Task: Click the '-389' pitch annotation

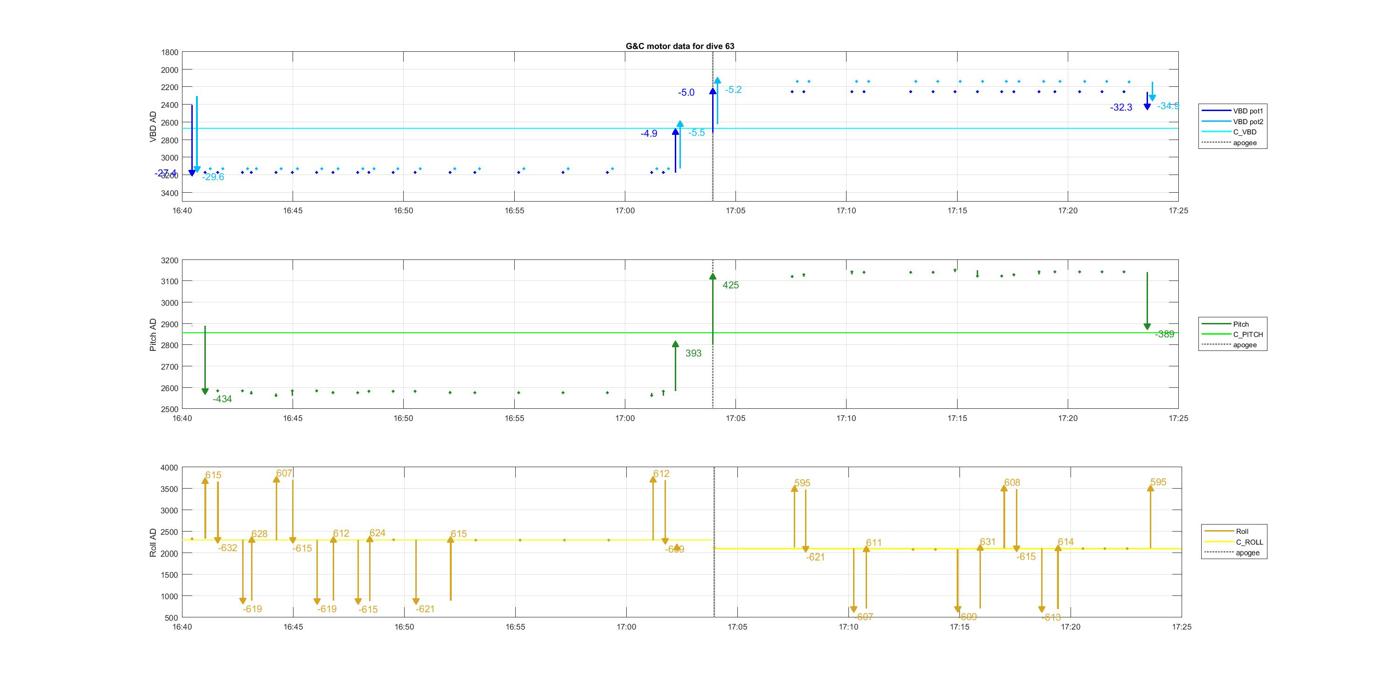Action: click(1164, 334)
